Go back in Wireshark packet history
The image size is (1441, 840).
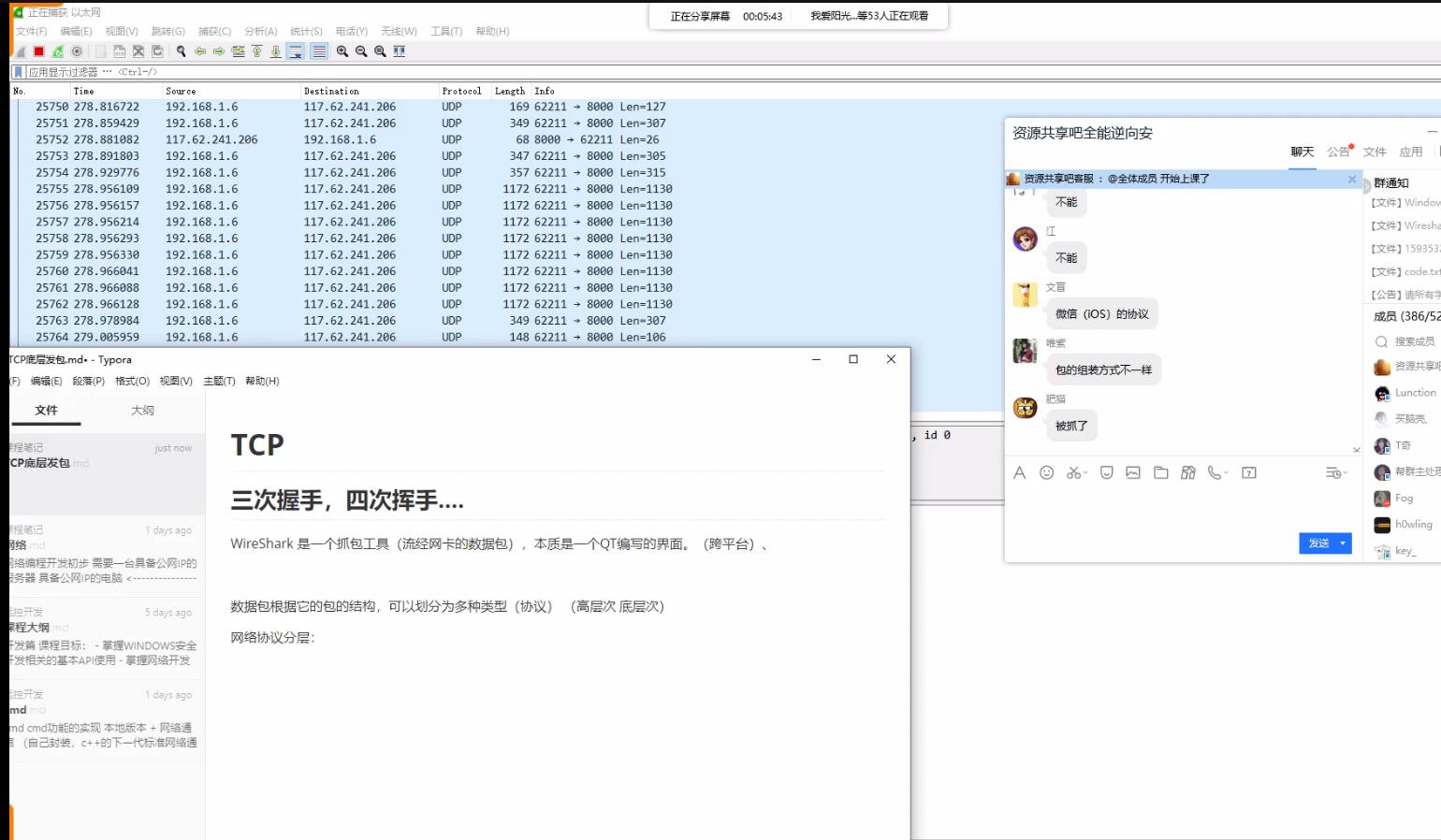pyautogui.click(x=199, y=51)
